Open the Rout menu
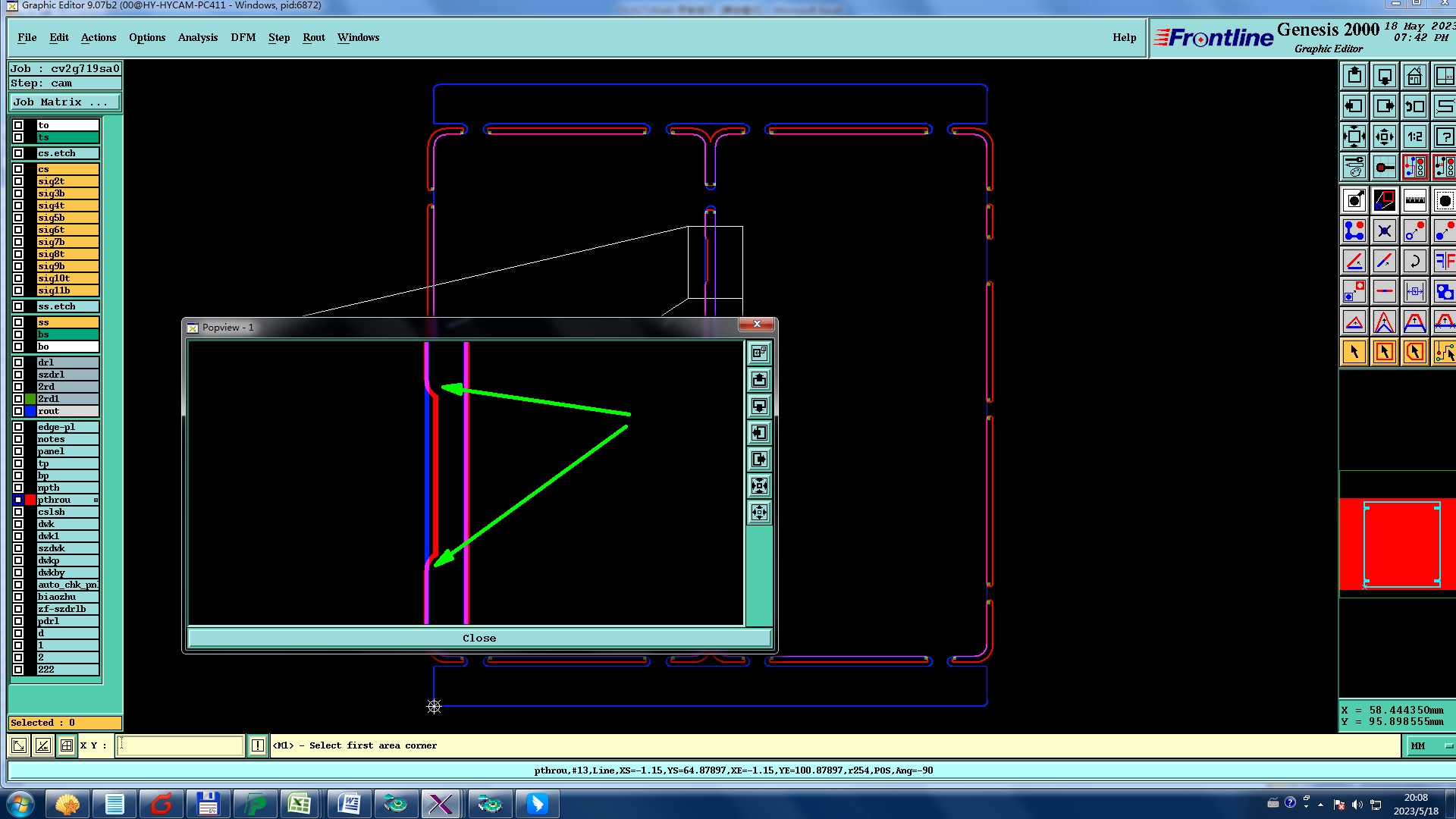This screenshot has height=819, width=1456. (x=313, y=37)
